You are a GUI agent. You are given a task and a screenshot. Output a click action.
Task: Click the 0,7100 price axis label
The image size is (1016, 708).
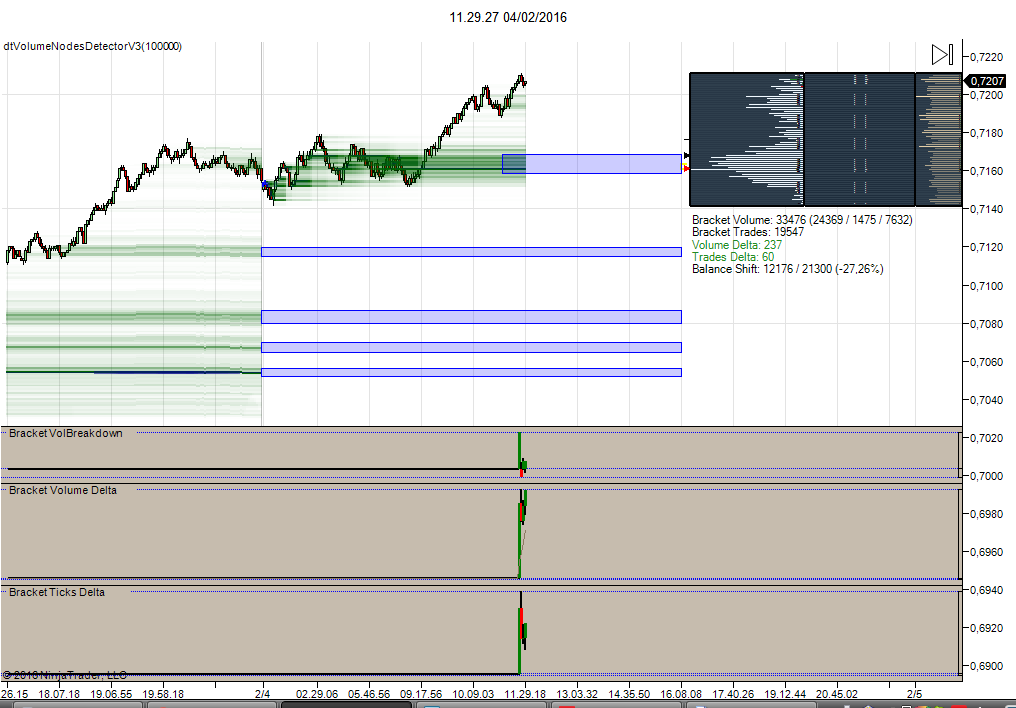coord(986,286)
